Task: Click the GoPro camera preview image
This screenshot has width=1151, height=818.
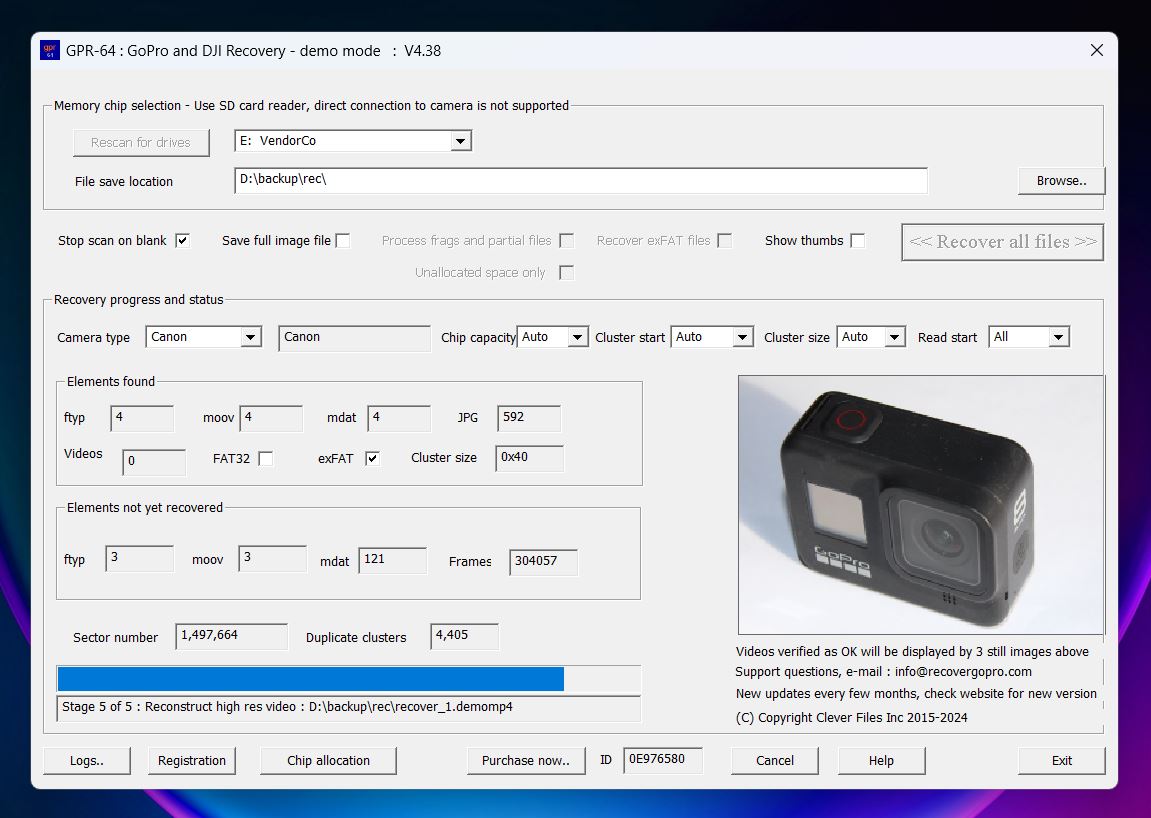Action: coord(921,505)
